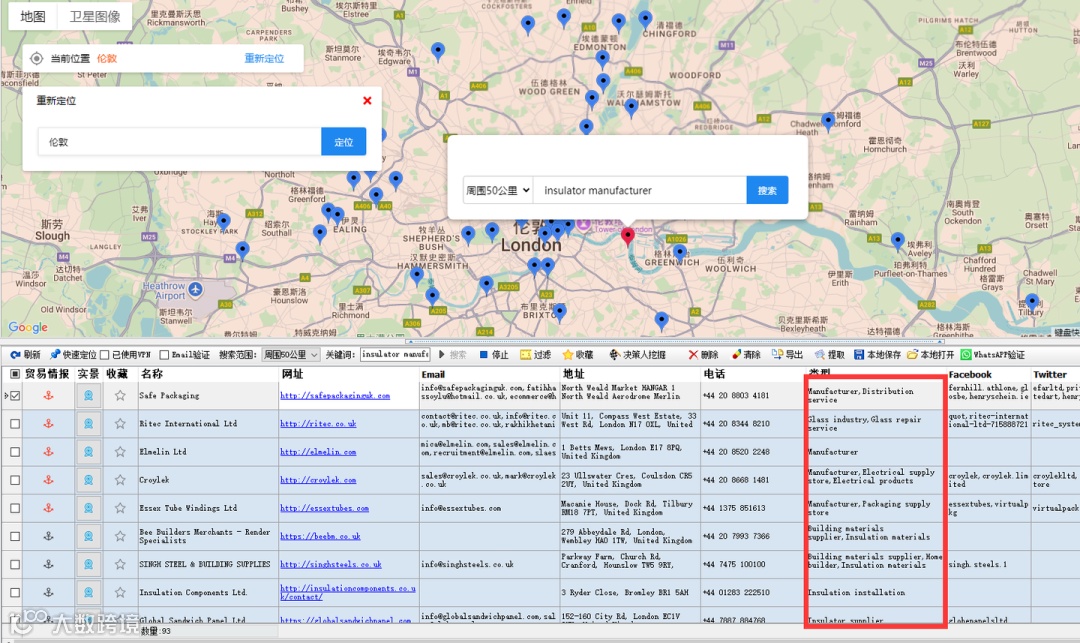This screenshot has width=1080, height=643.
Task: Uncheck the Safe Packaging row checkbox
Action: click(x=15, y=395)
